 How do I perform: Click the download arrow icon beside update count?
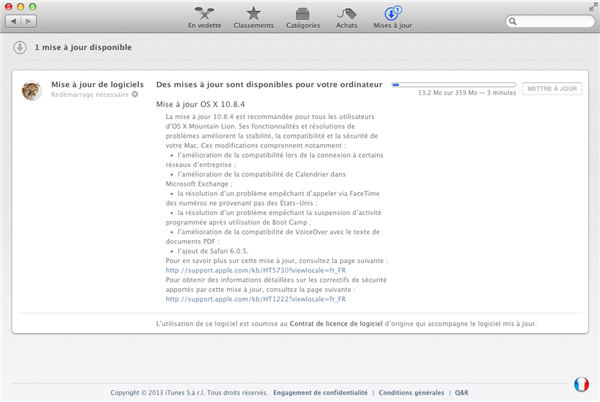pos(20,47)
